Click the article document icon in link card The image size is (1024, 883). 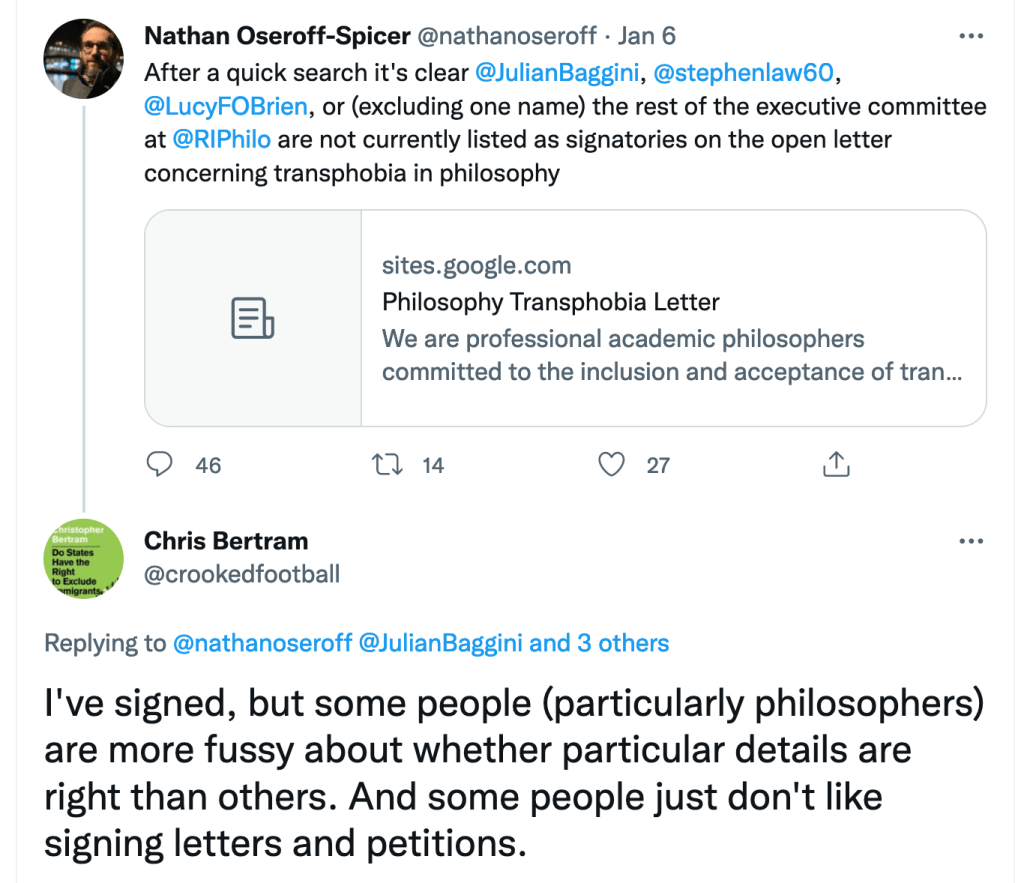pos(253,318)
